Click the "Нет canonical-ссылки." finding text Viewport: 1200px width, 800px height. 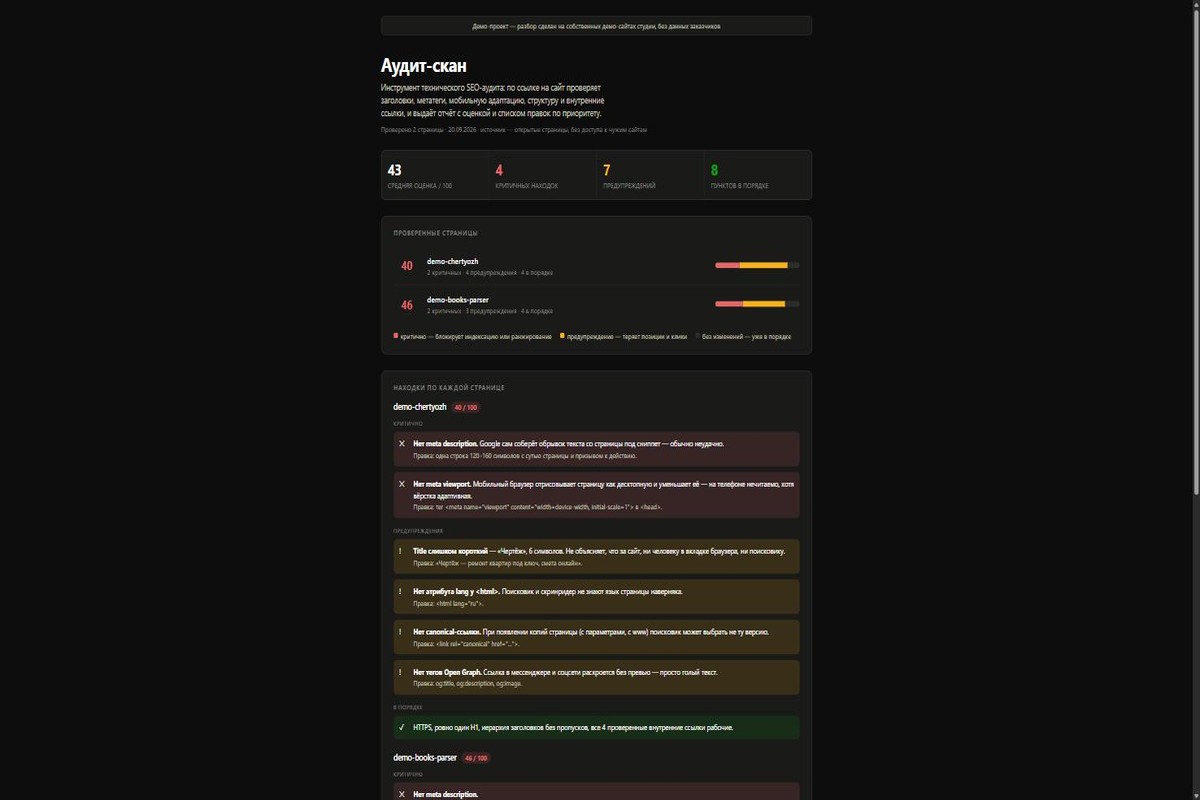[446, 632]
